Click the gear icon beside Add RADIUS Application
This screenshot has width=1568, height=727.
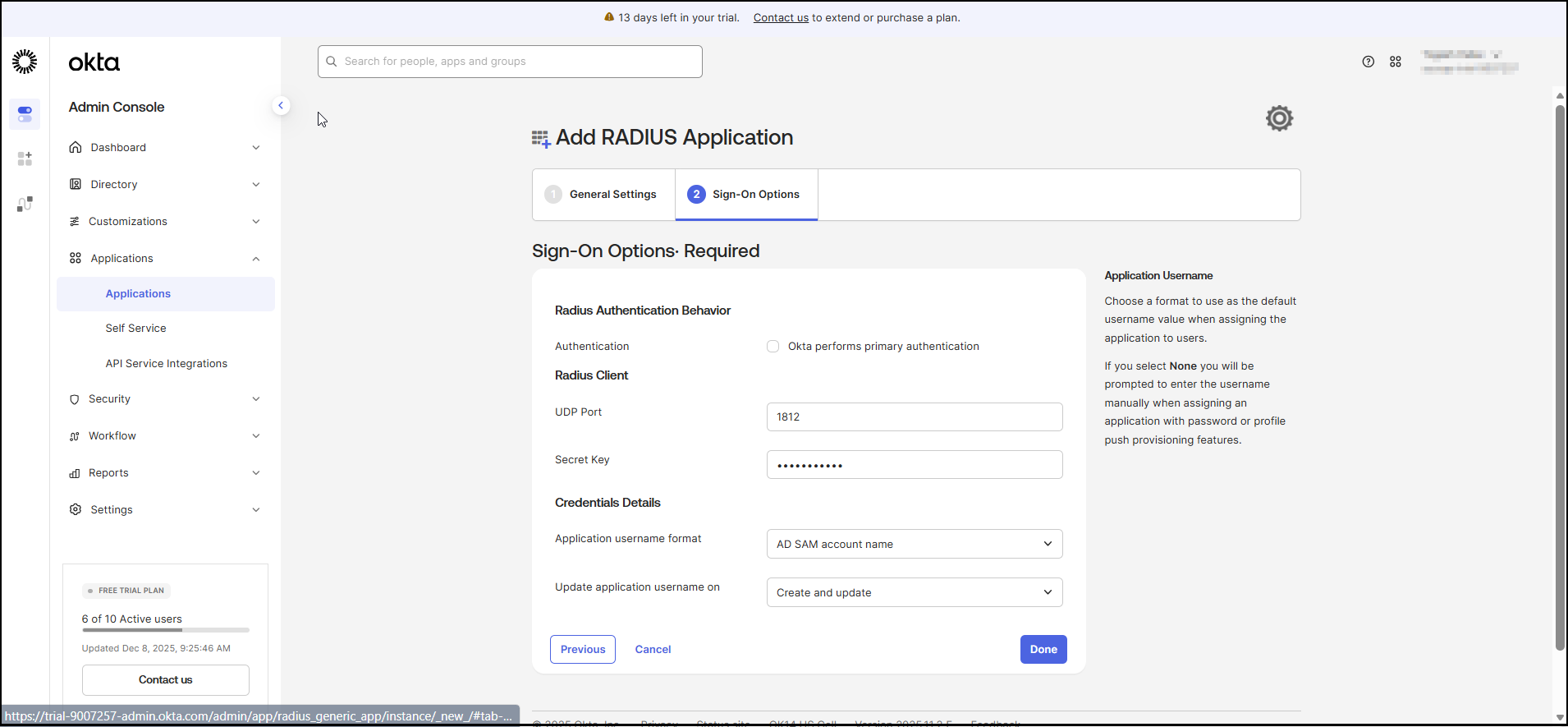click(x=1278, y=118)
